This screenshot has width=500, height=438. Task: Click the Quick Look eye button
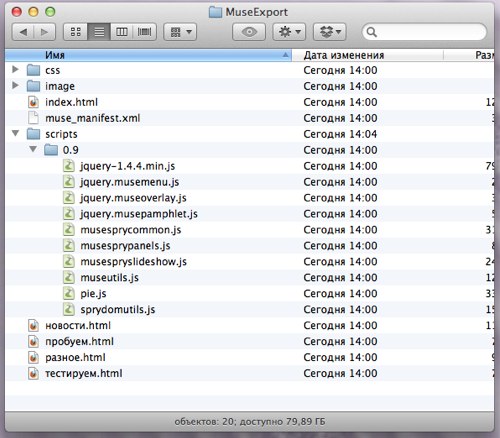(x=249, y=32)
